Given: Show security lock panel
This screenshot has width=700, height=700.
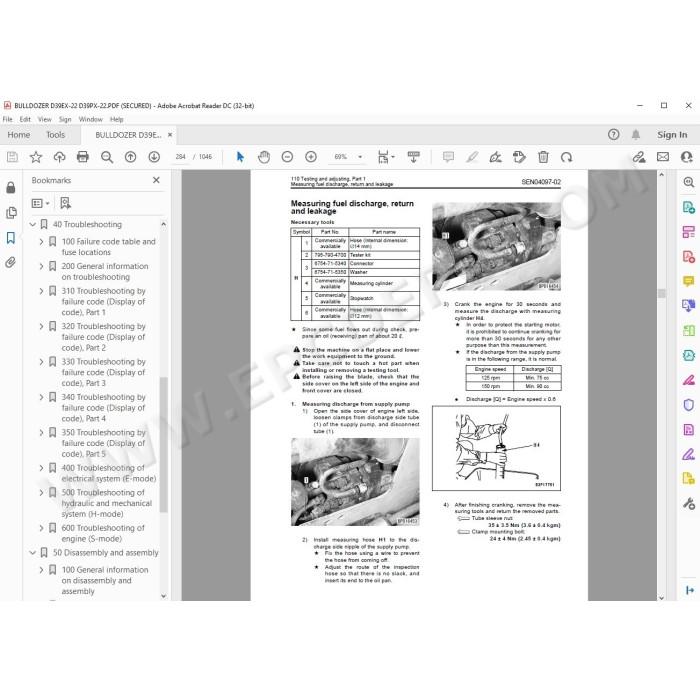Looking at the screenshot, I should tap(11, 188).
